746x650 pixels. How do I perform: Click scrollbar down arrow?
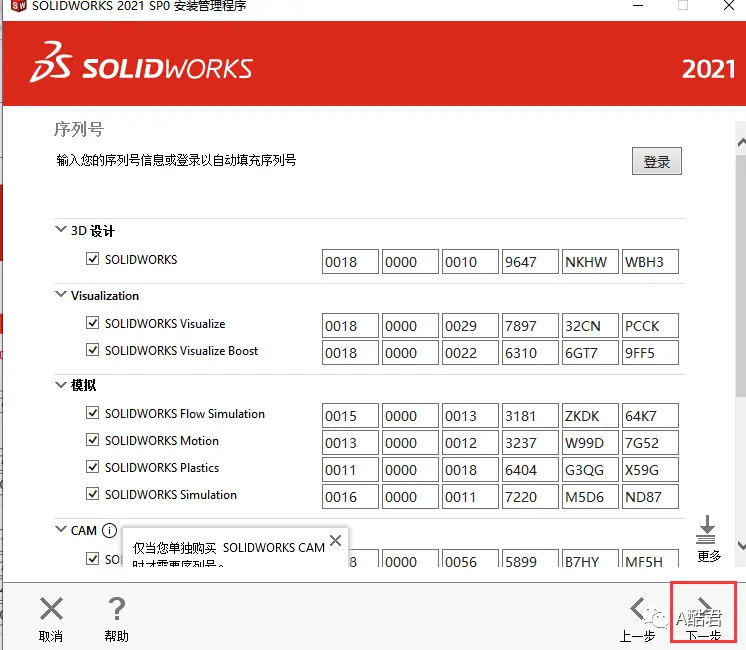click(x=741, y=545)
